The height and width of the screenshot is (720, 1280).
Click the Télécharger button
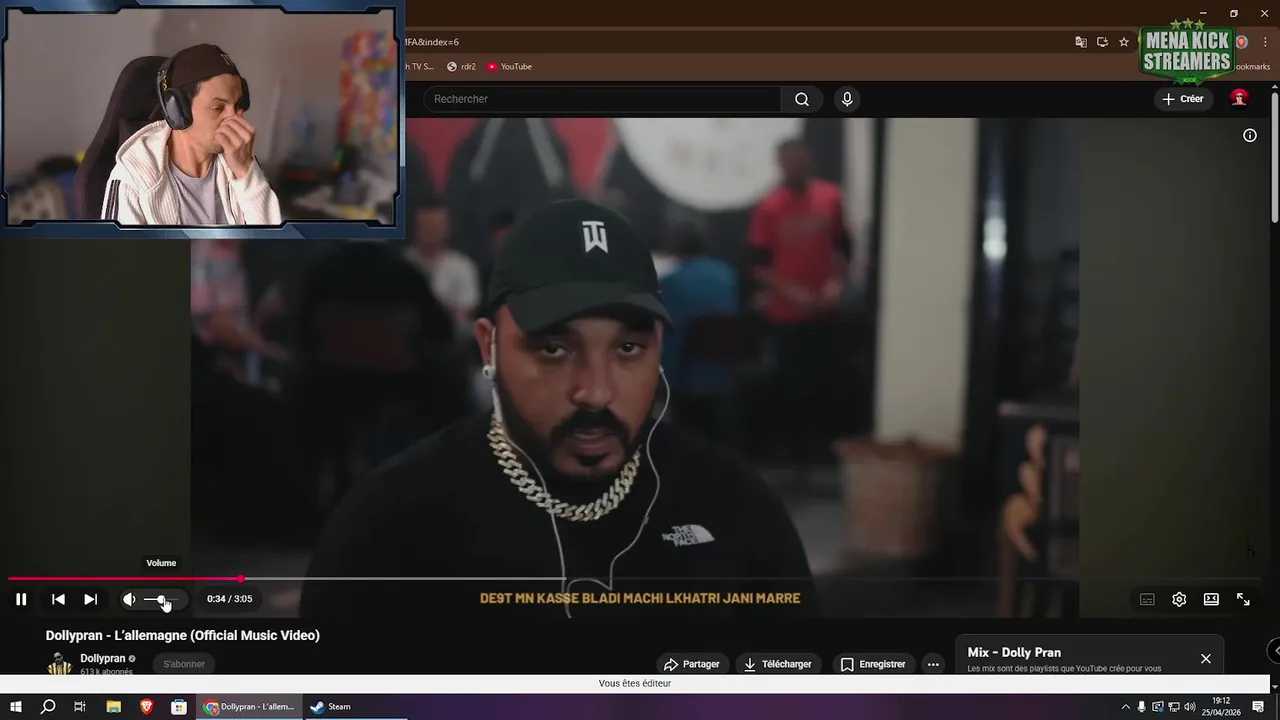(x=777, y=664)
